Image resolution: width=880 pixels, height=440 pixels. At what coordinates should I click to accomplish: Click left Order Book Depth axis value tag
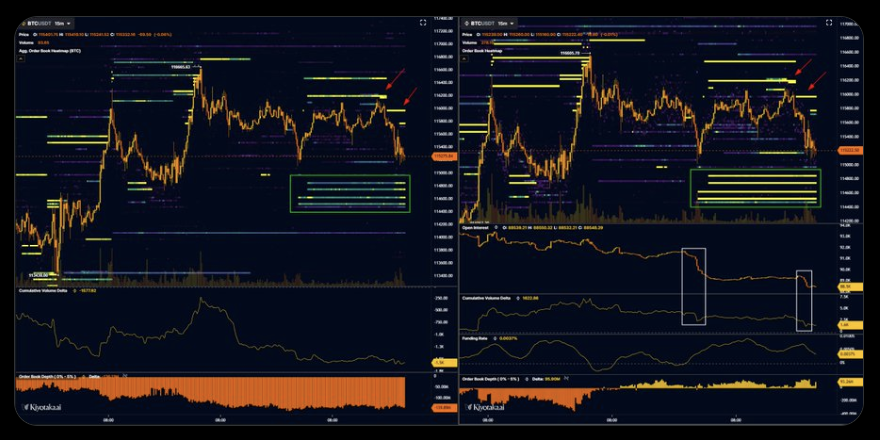pos(443,408)
